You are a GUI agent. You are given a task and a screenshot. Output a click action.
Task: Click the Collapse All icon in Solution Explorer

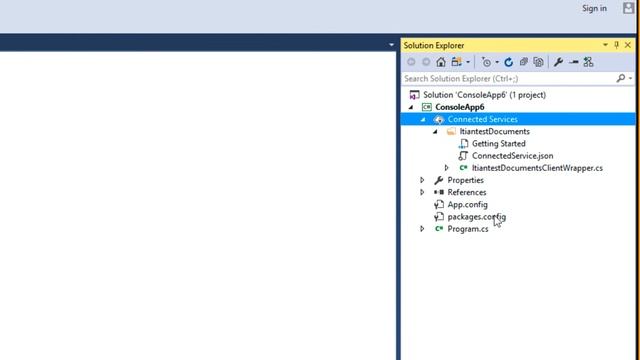[524, 62]
